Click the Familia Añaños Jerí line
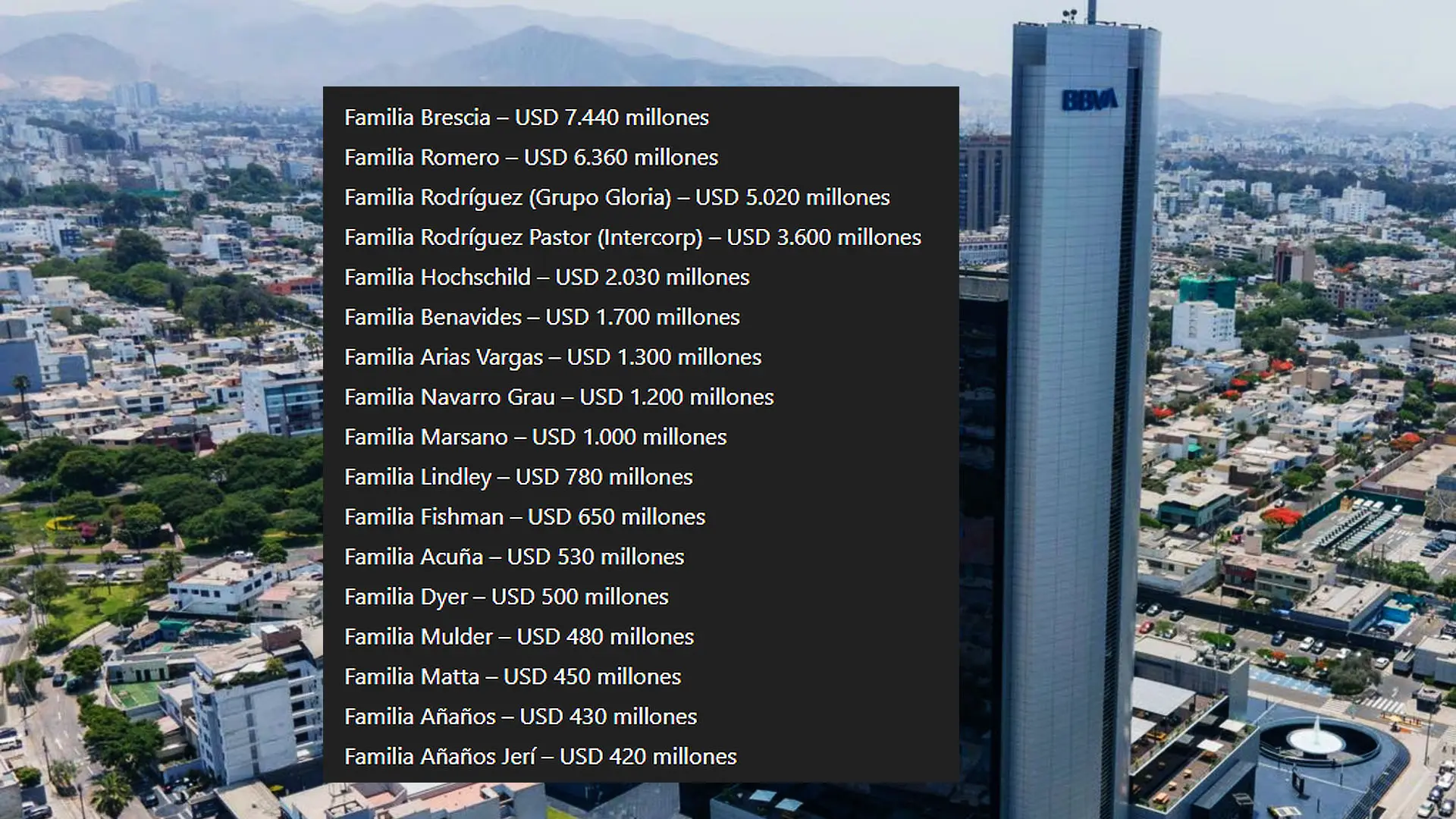The image size is (1456, 819). click(x=540, y=757)
